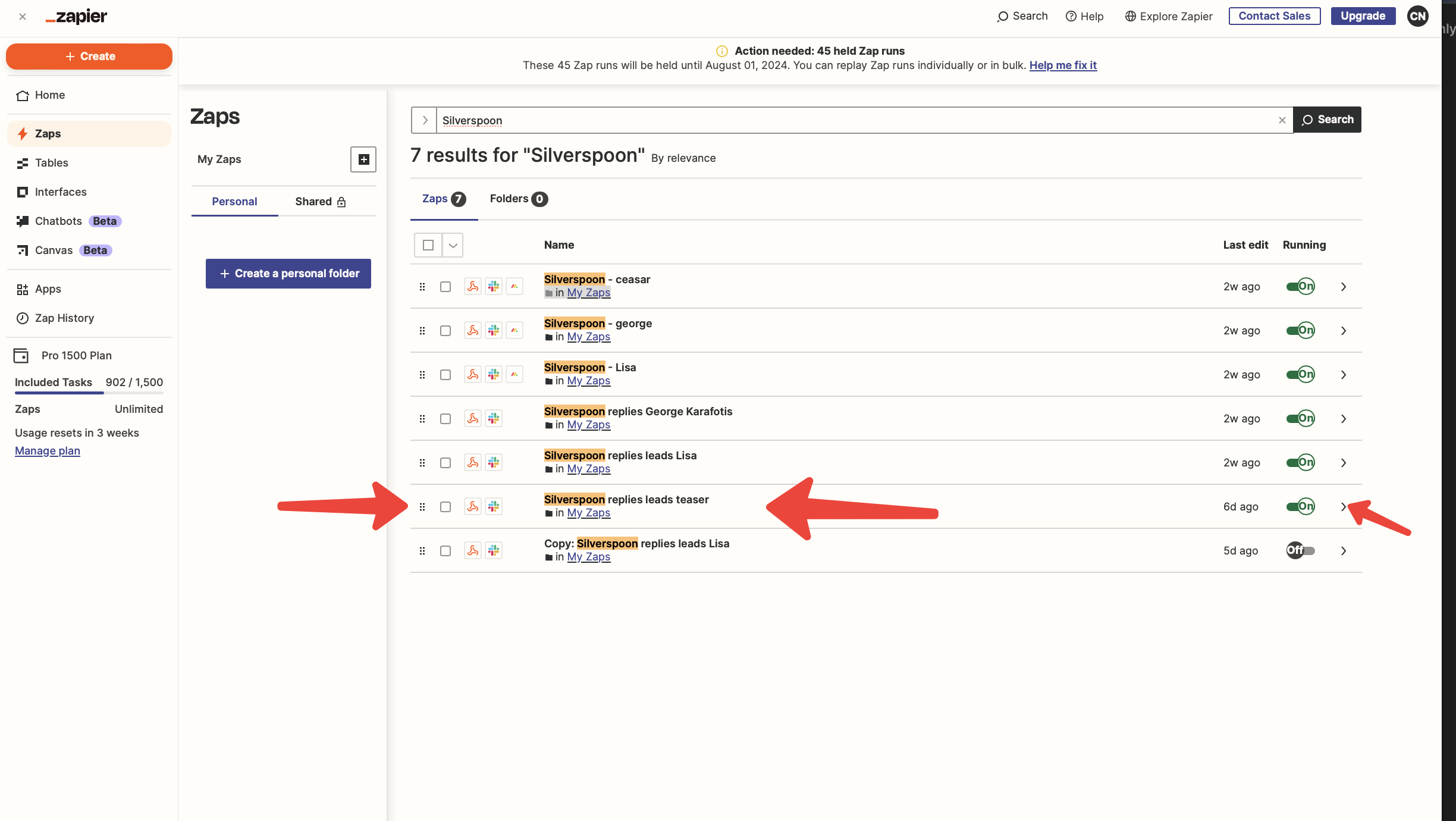This screenshot has height=821, width=1456.
Task: Click Create a personal folder button
Action: [x=288, y=274]
